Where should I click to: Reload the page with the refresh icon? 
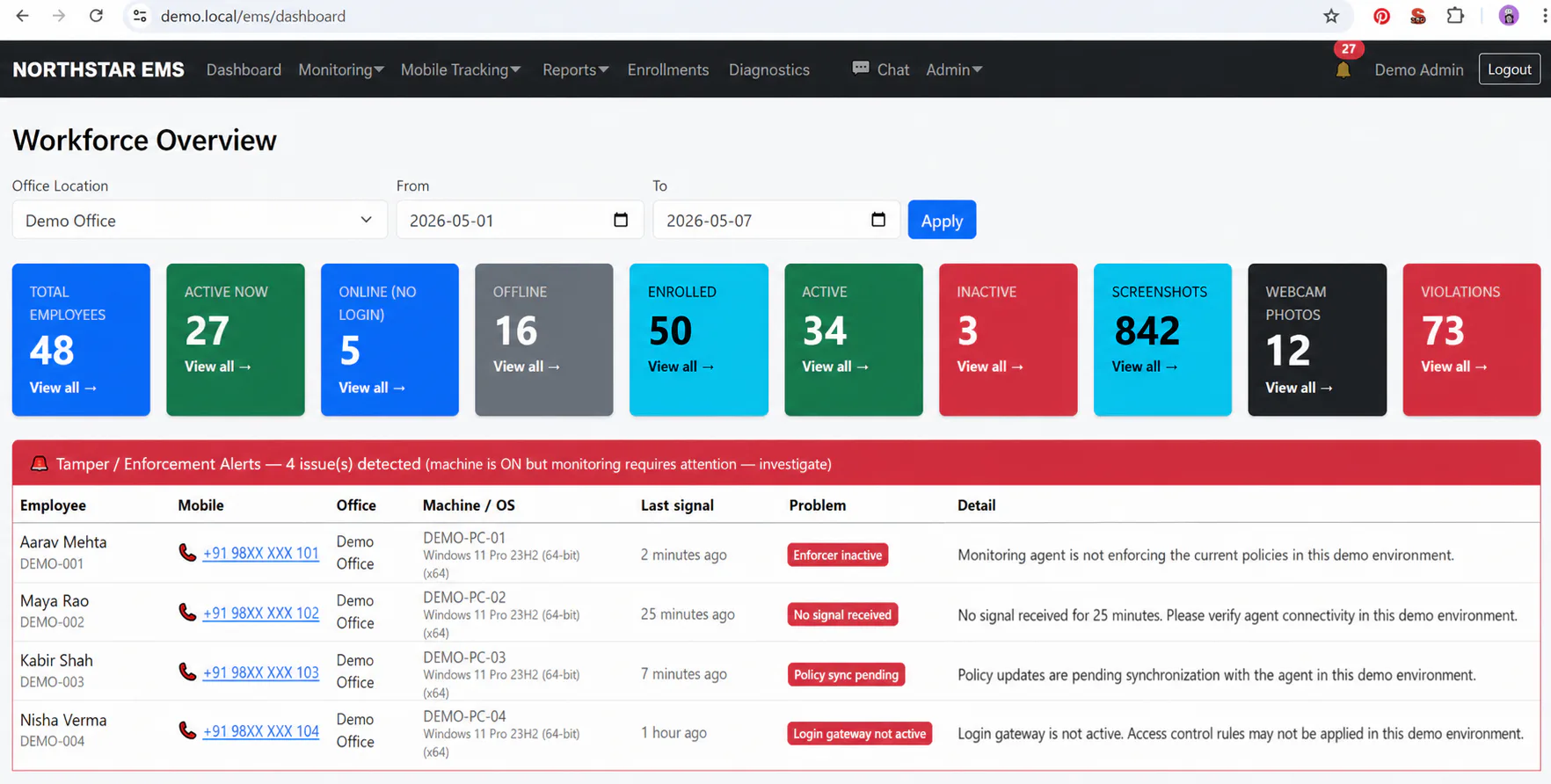(96, 16)
